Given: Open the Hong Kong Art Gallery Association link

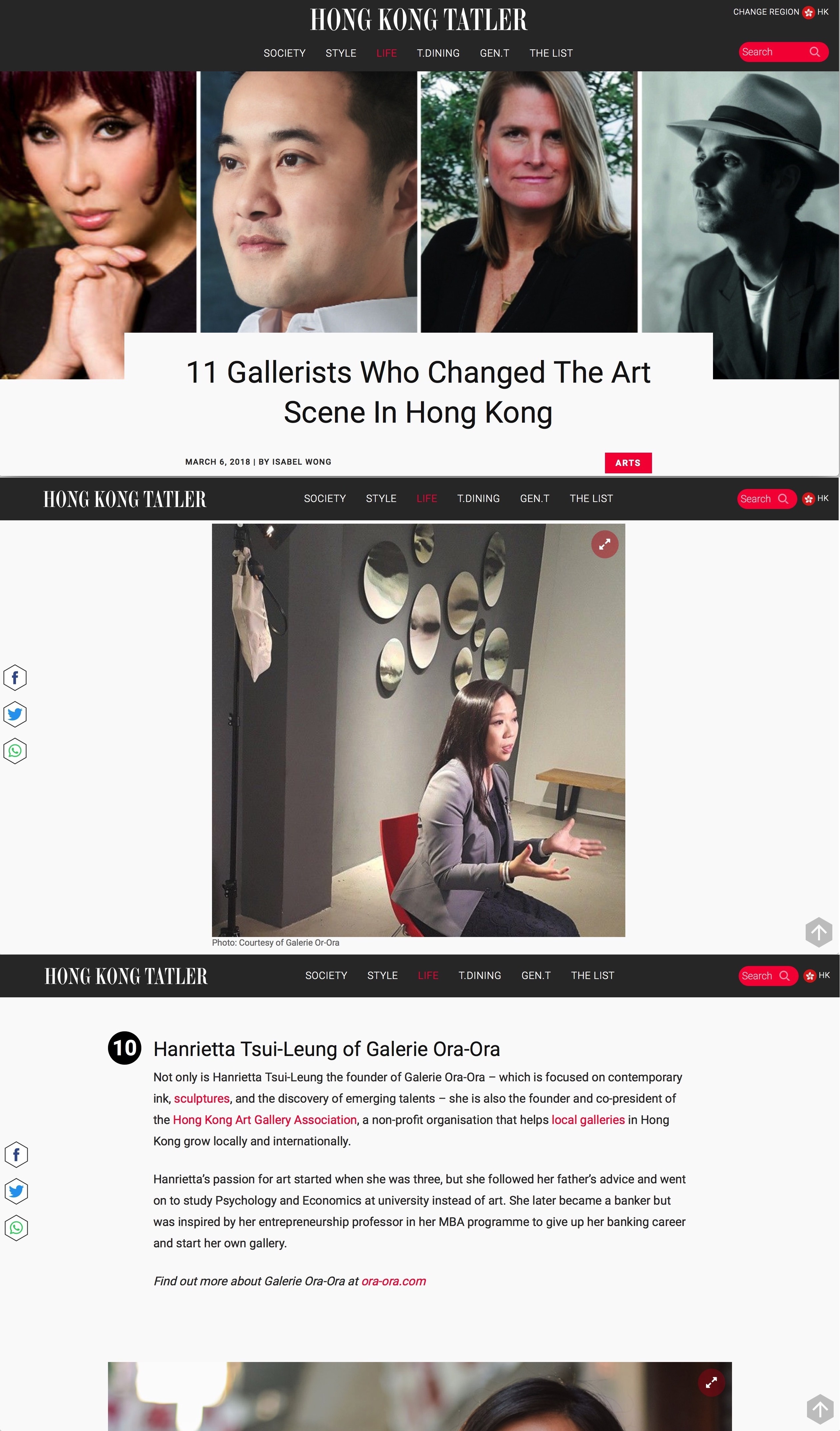Looking at the screenshot, I should pos(265,1120).
